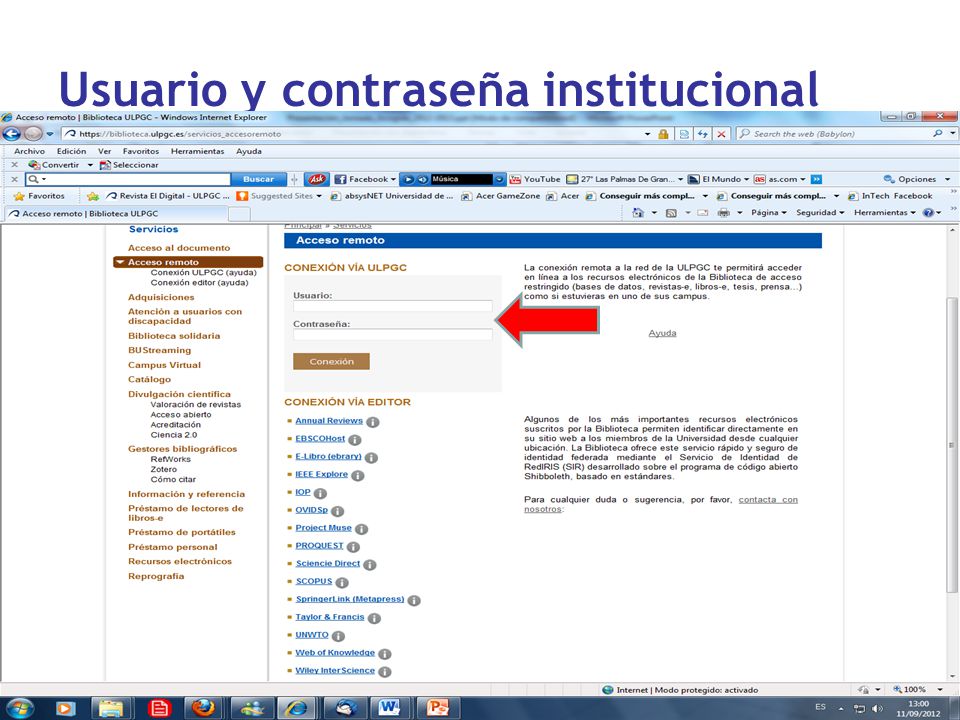Viewport: 960px width, 720px height.
Task: Click the Conexión ULPGC (ayuda) sidebar link
Action: point(203,272)
